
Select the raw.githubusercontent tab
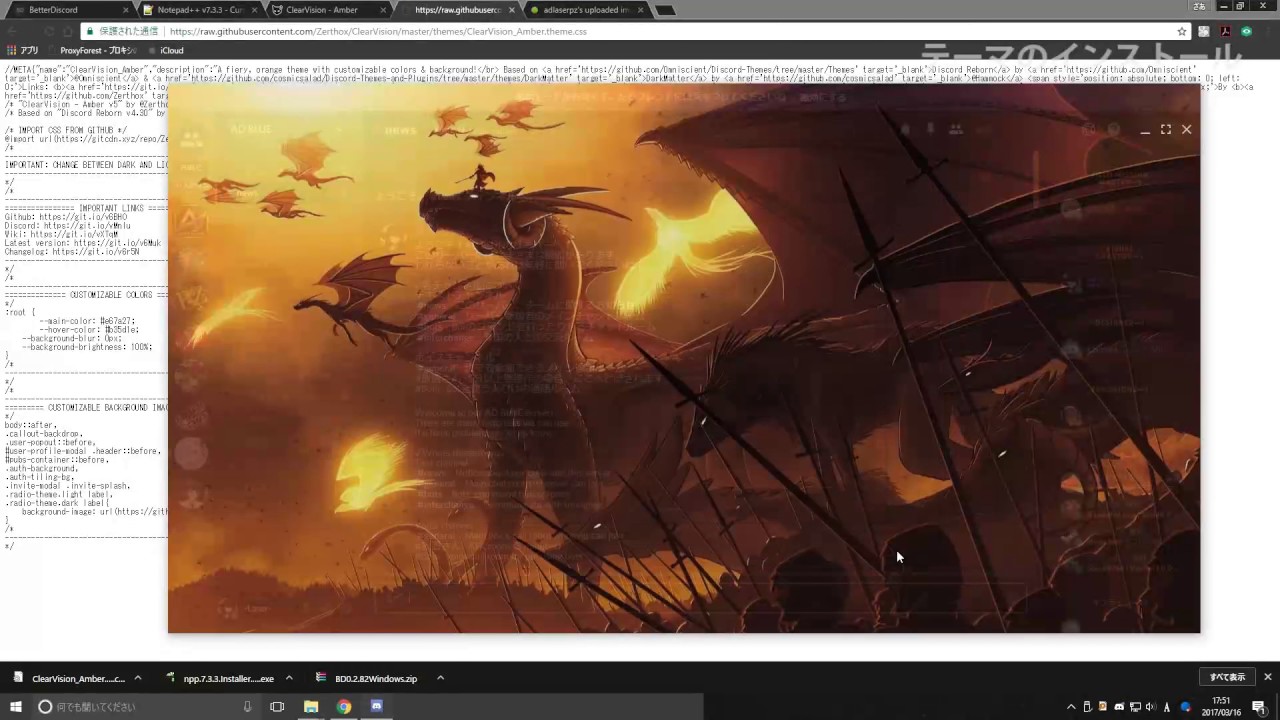[x=459, y=10]
